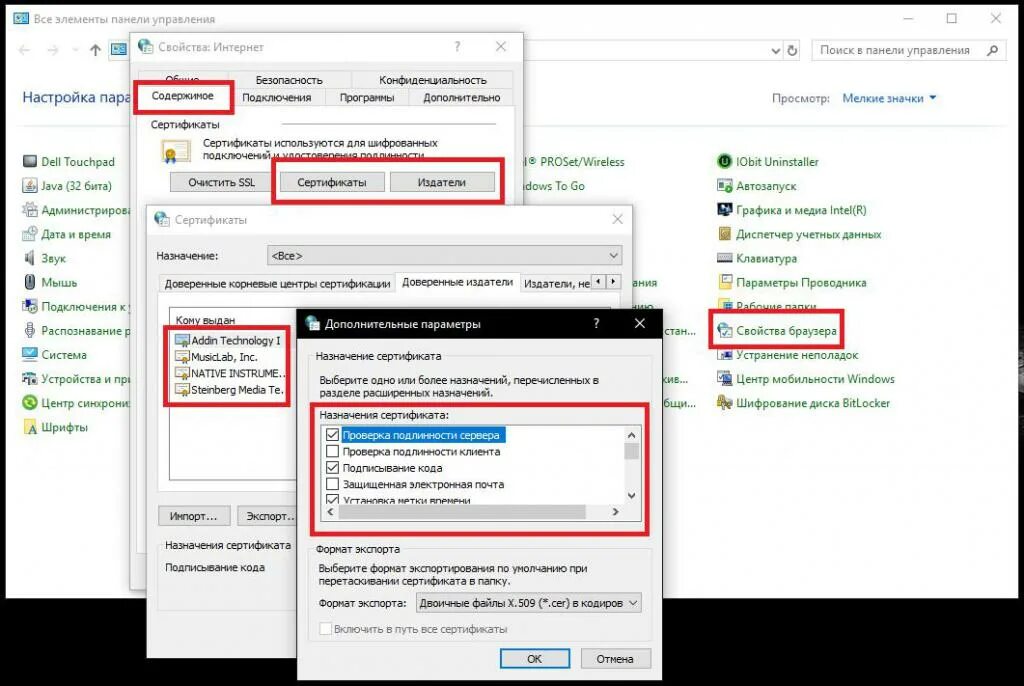This screenshot has height=686, width=1024.
Task: Click Кому выдан column header
Action: (205, 320)
